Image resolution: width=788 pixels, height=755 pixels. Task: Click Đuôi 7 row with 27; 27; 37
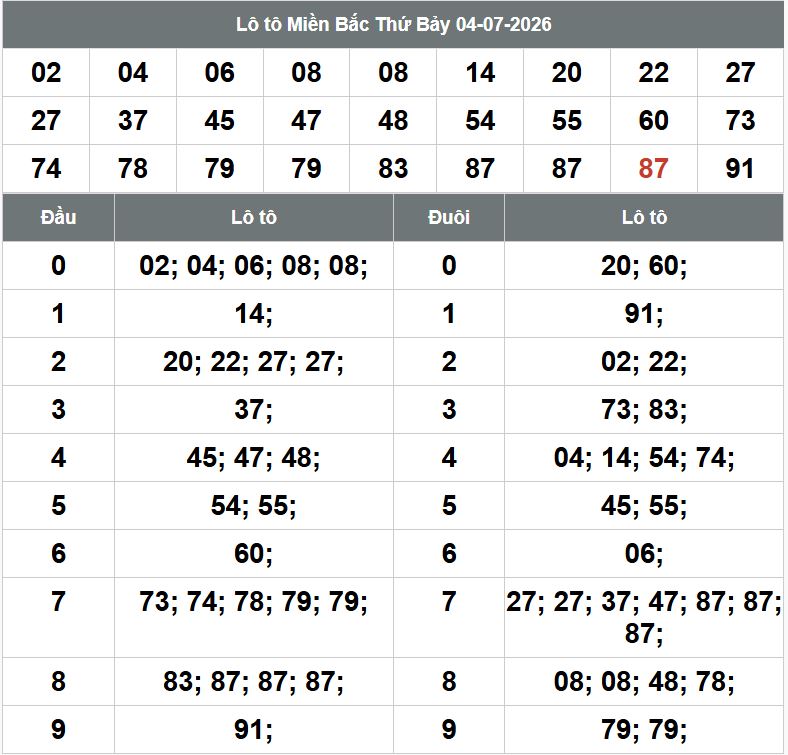(644, 617)
